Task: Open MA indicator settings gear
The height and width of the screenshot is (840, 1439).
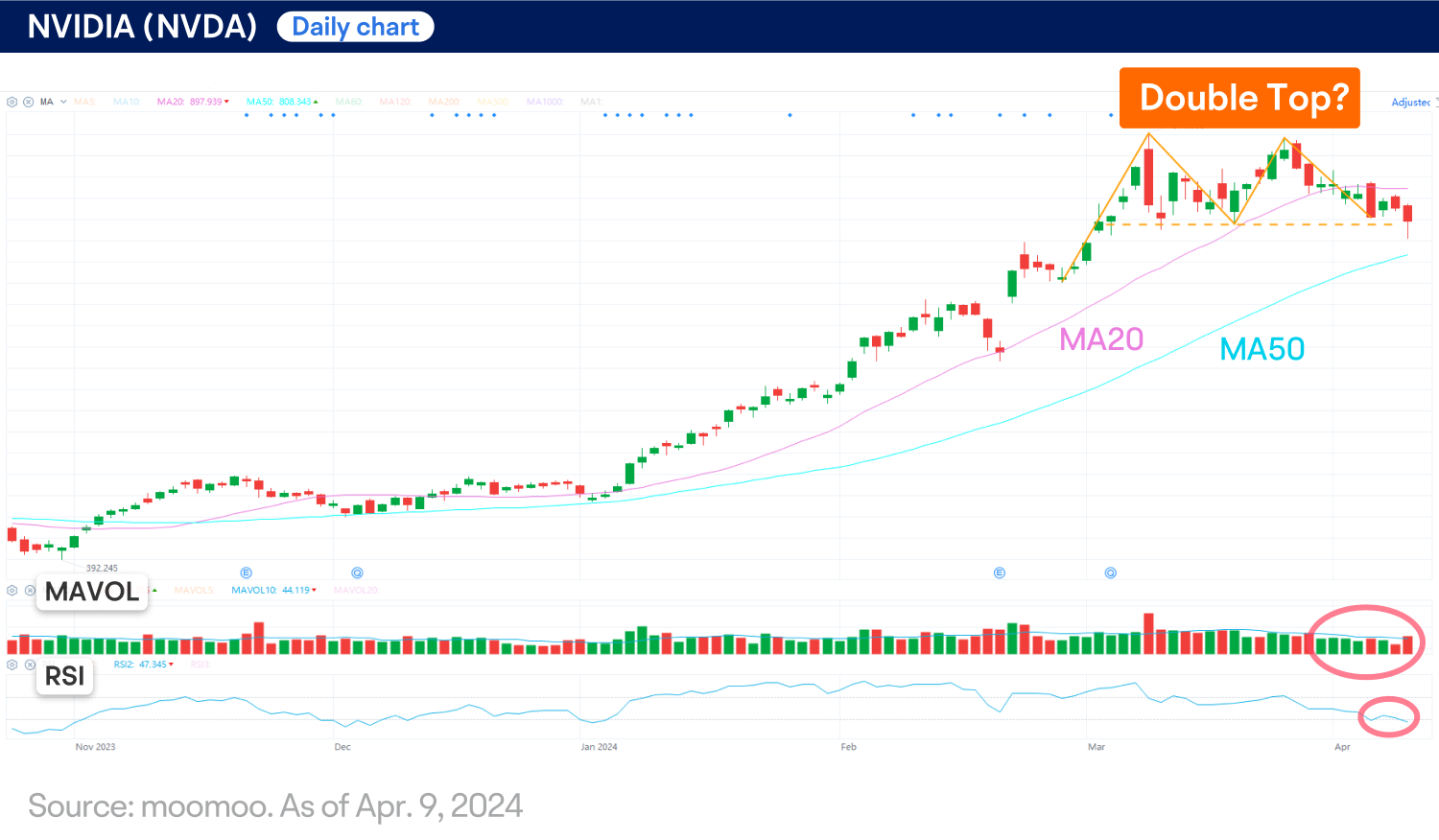Action: 12,102
